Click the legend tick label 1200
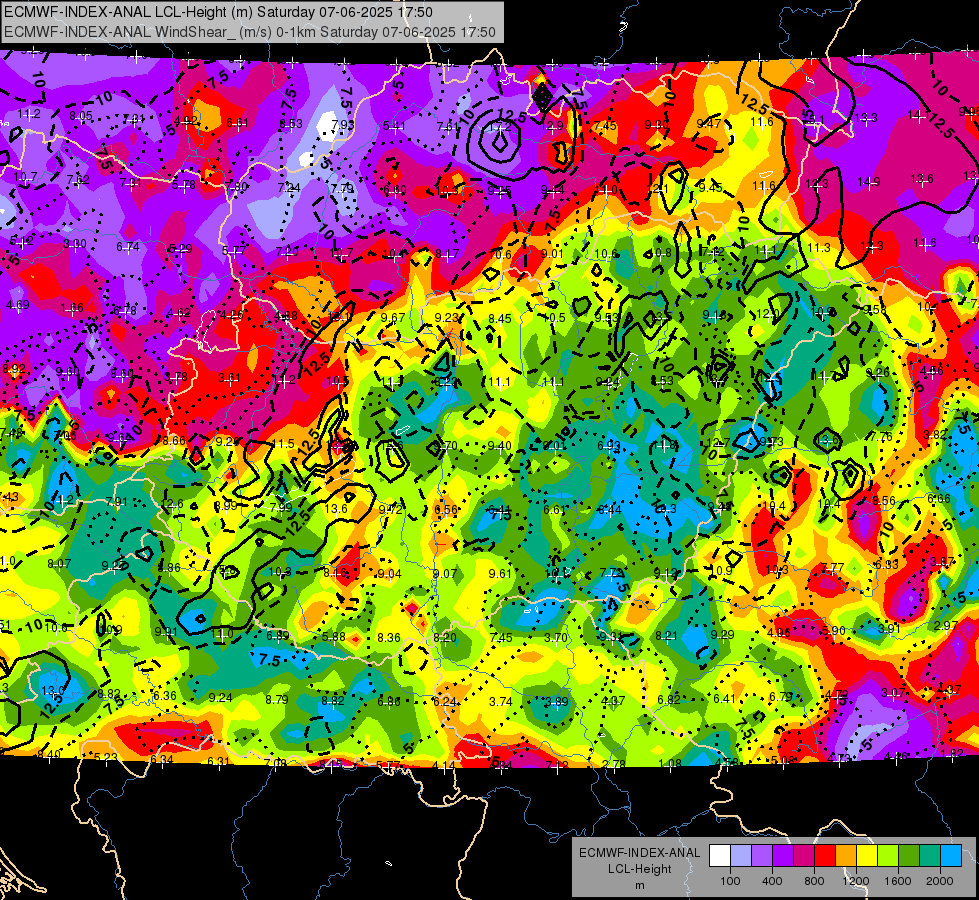The height and width of the screenshot is (900, 979). 856,881
